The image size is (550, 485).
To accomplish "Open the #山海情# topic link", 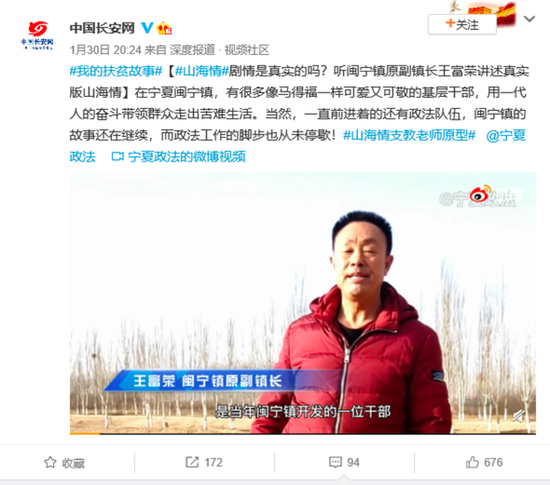I will [x=202, y=71].
